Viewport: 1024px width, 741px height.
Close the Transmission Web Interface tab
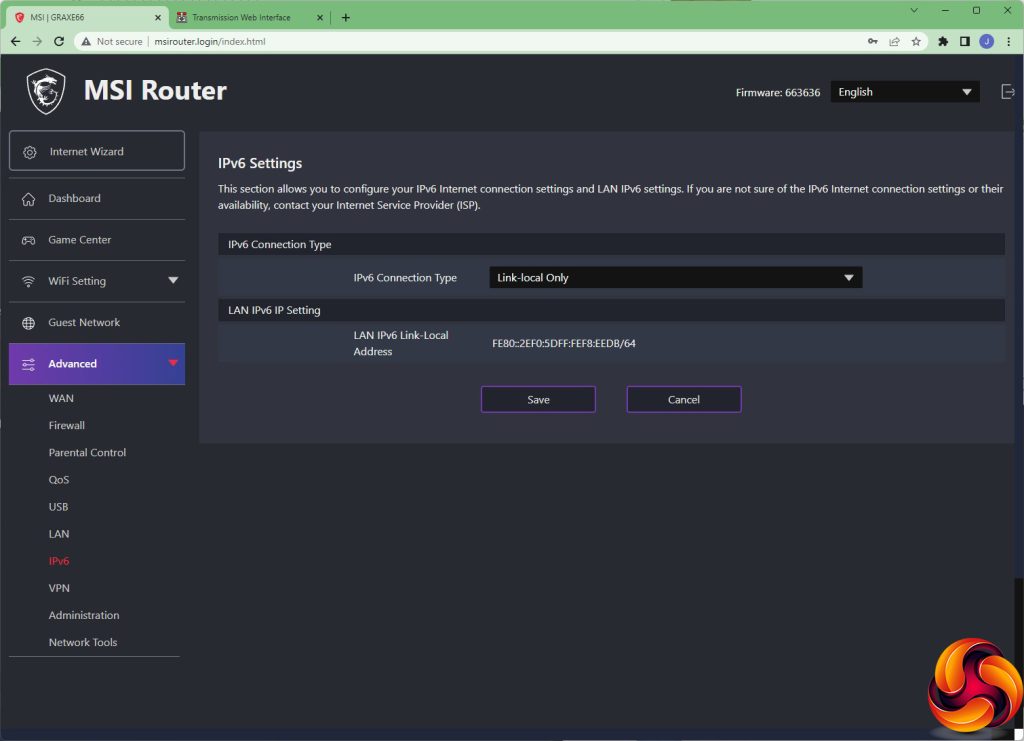click(x=320, y=18)
